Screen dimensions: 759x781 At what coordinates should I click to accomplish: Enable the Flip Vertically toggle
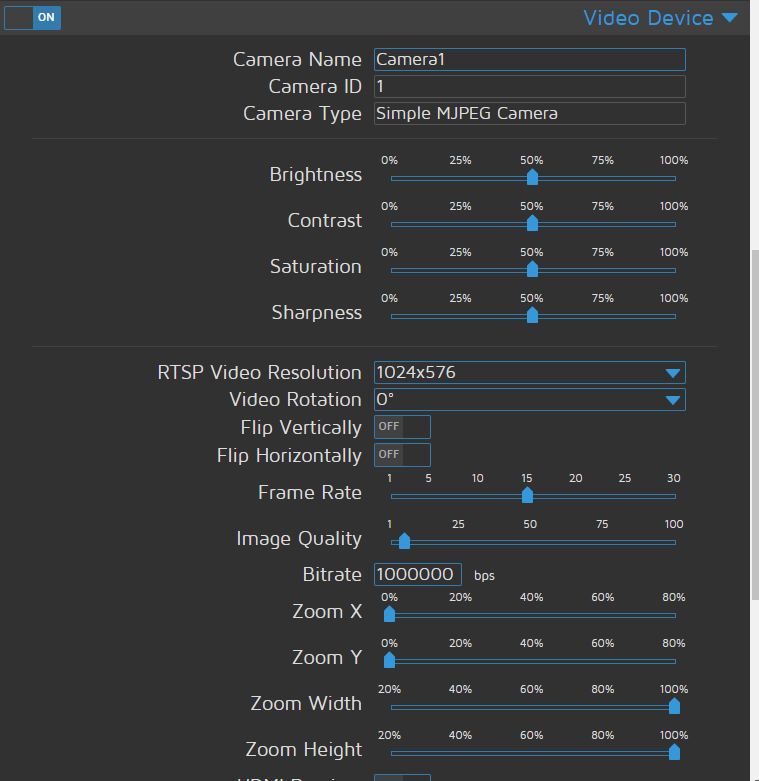pos(402,427)
